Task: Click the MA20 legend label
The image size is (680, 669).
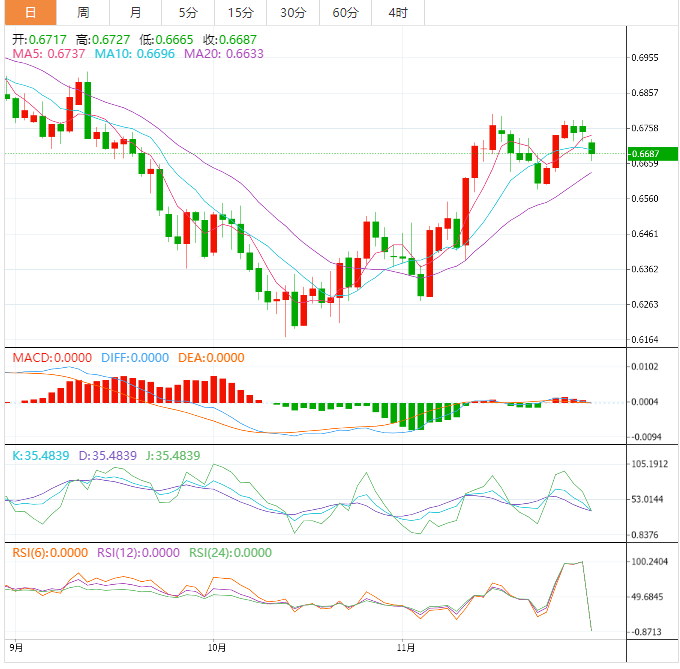Action: pyautogui.click(x=224, y=54)
